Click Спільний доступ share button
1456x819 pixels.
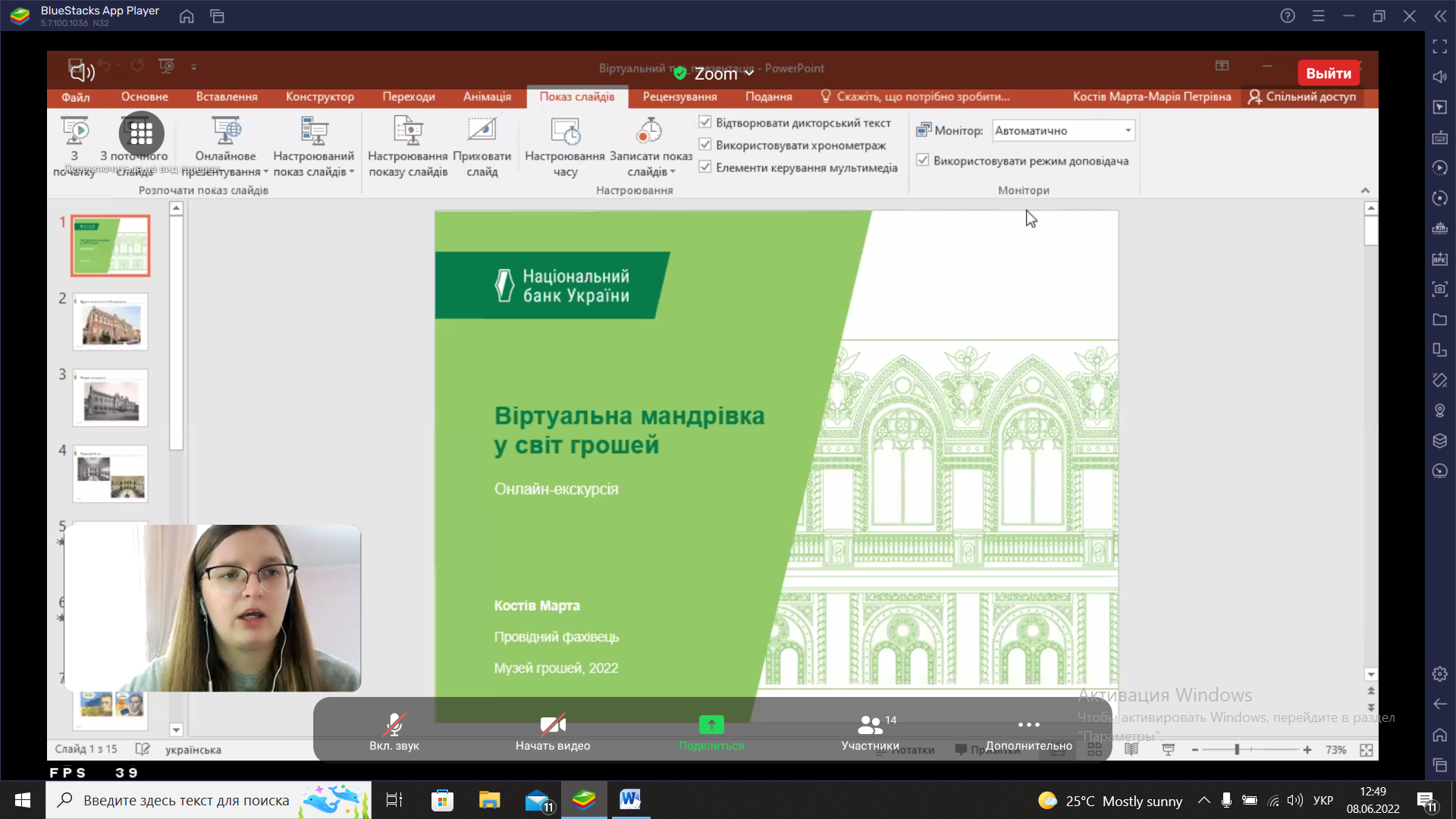coord(1303,97)
